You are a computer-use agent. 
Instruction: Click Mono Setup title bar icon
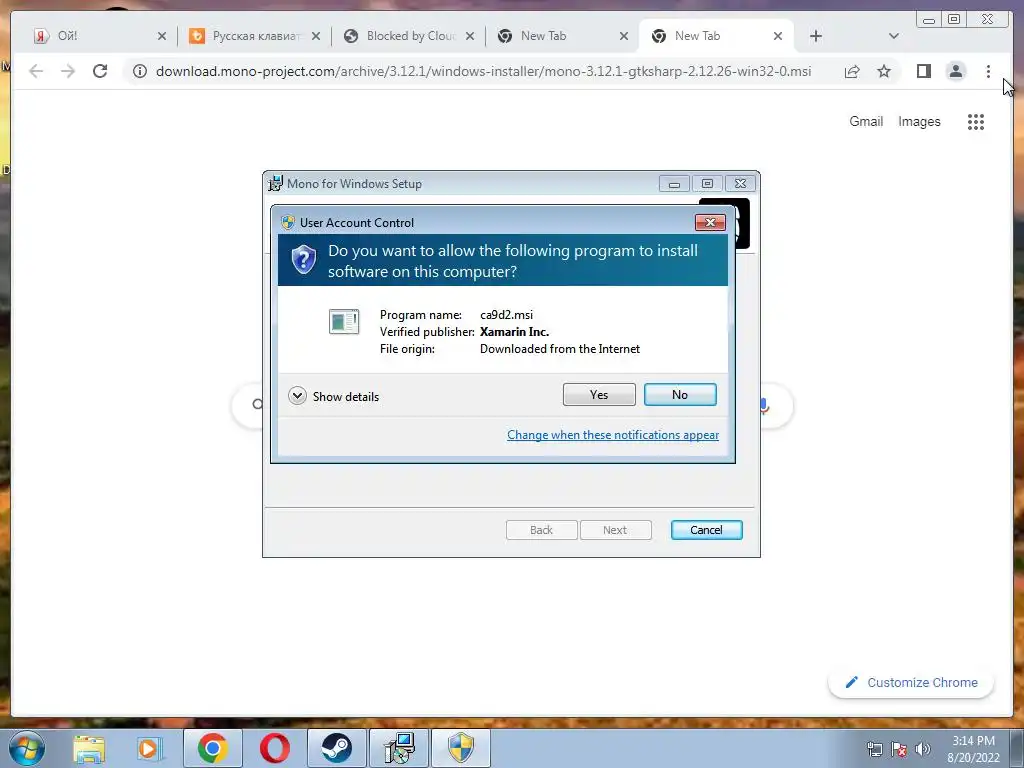coord(276,184)
